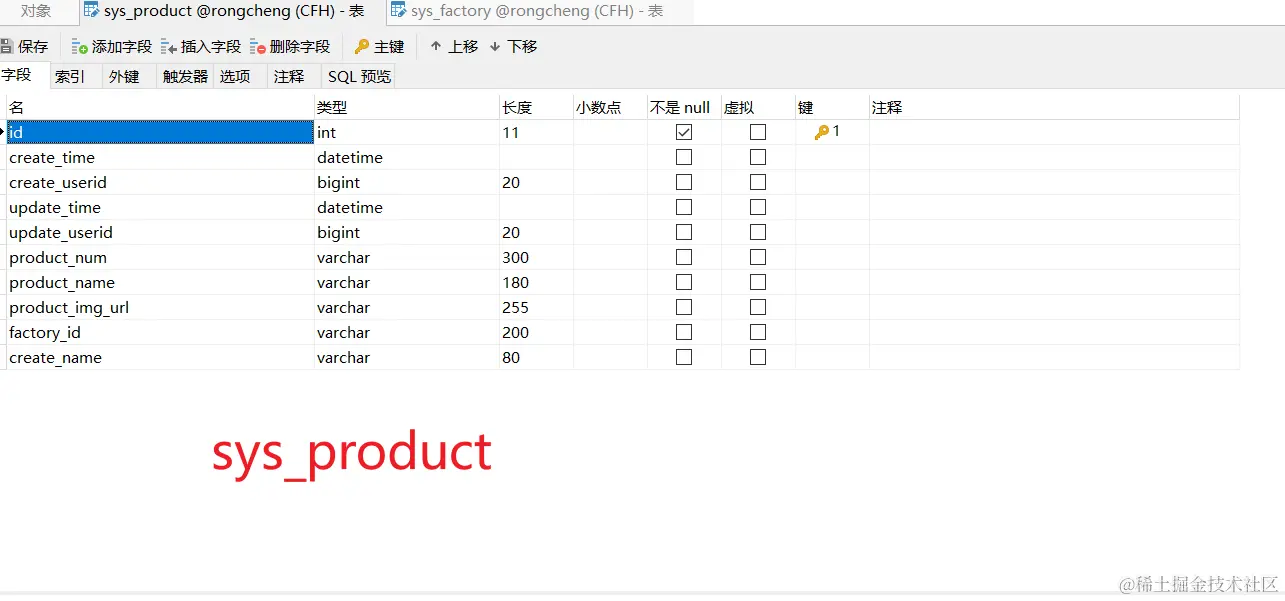
Task: Click the Insert Field (插入字段) icon
Action: point(169,46)
